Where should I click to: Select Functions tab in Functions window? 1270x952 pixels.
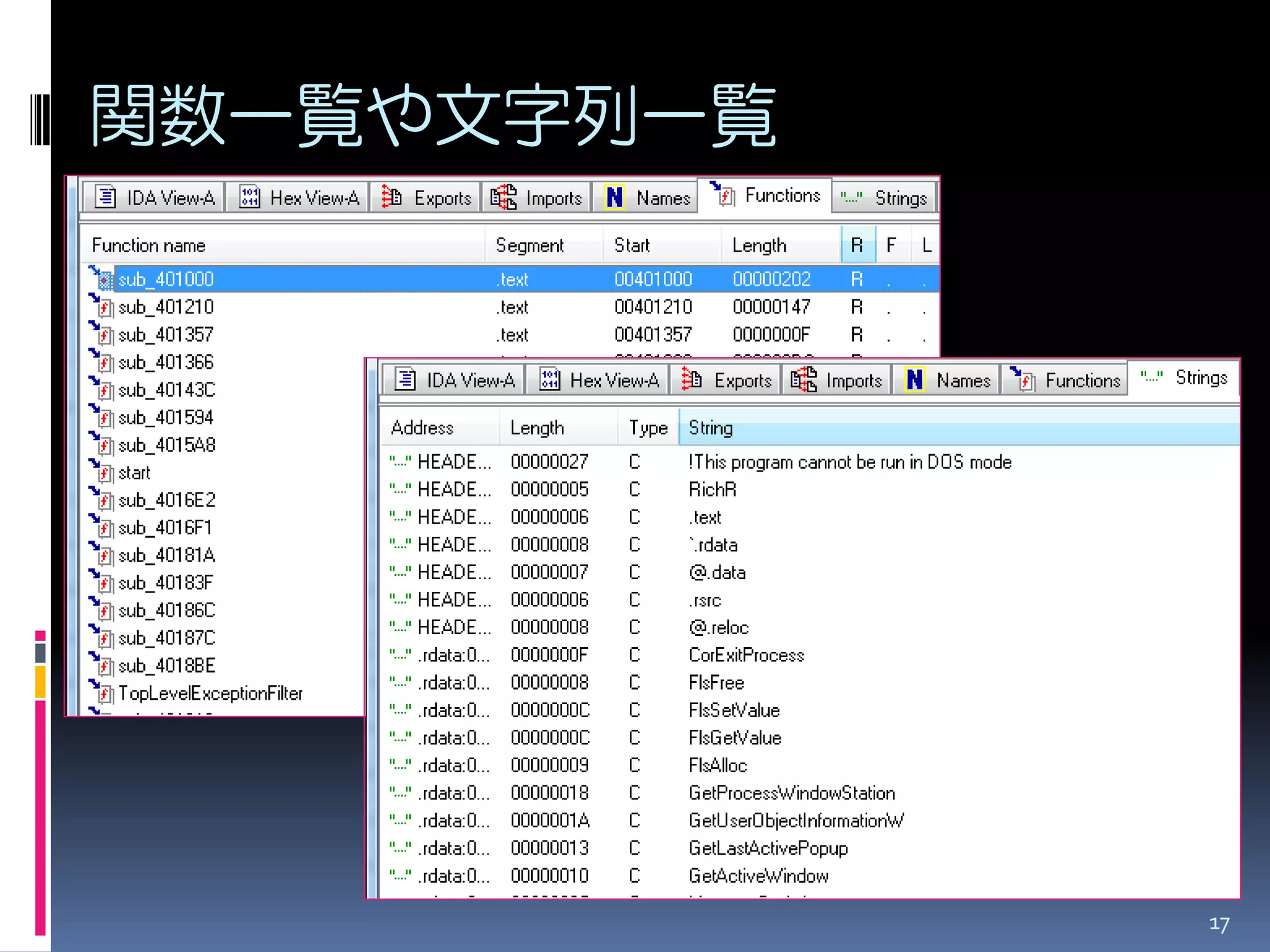(x=765, y=195)
